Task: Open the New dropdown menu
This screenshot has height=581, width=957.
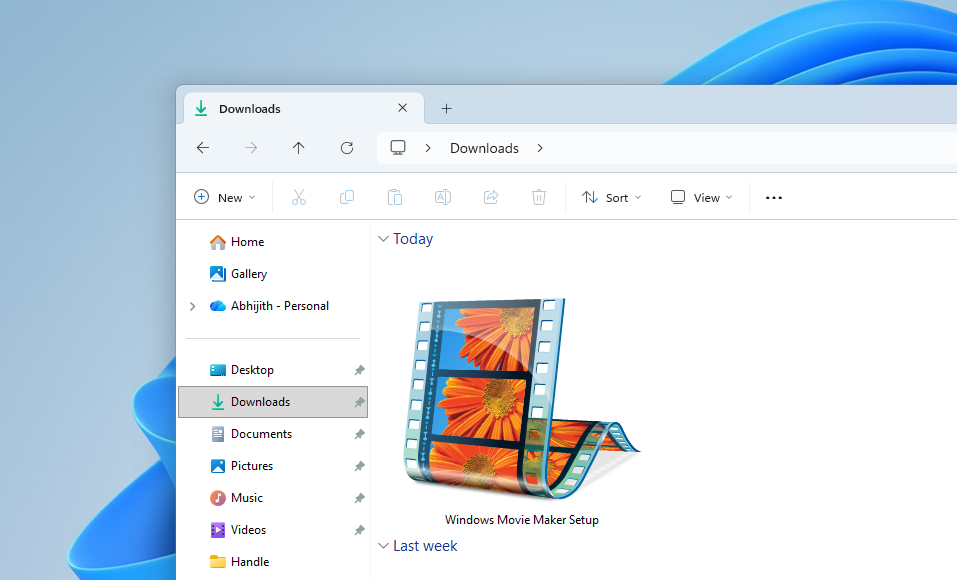Action: pyautogui.click(x=225, y=197)
